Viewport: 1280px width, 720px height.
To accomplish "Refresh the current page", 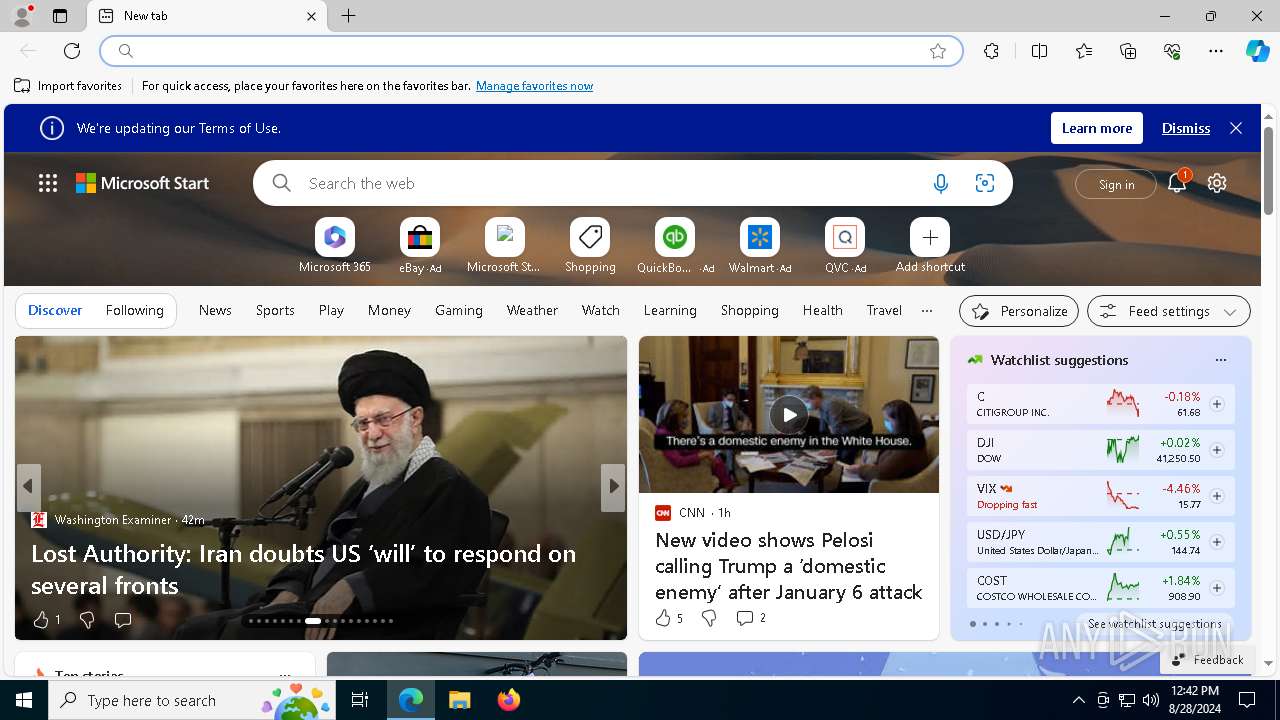I will pos(72,51).
